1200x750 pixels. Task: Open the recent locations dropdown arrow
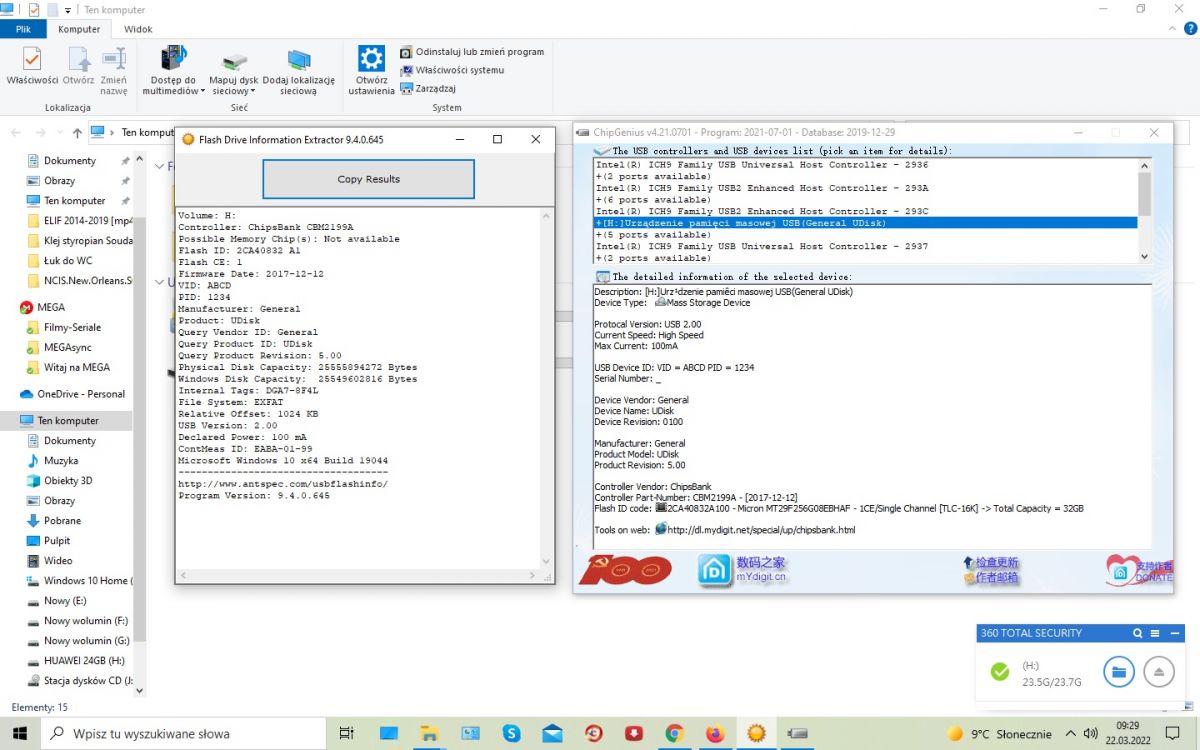(x=60, y=132)
